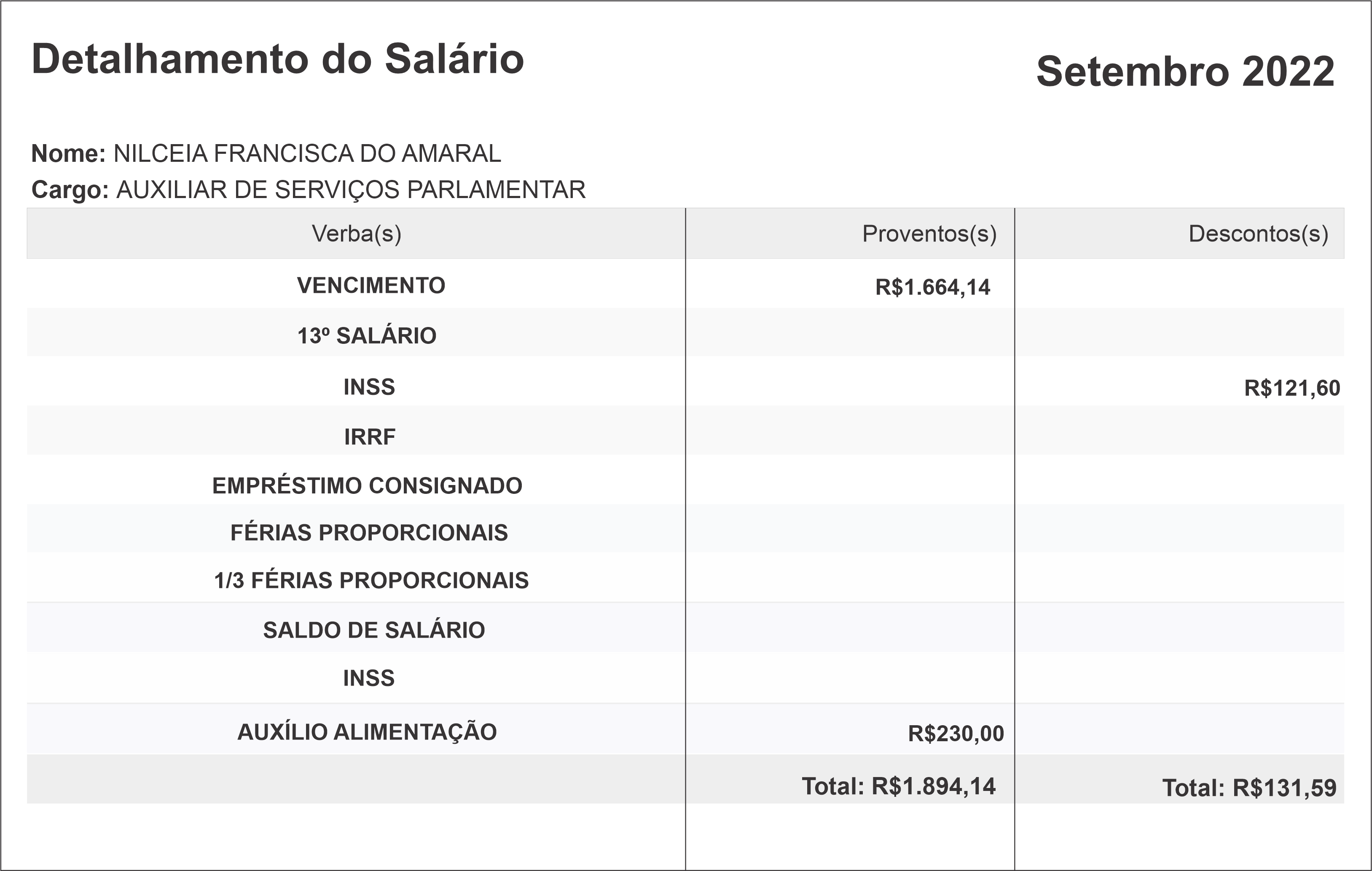Screen dimensions: 1372x871
Task: Select the name "NILCEIA FRANCISCA DO AMARAL"
Action: pos(307,154)
